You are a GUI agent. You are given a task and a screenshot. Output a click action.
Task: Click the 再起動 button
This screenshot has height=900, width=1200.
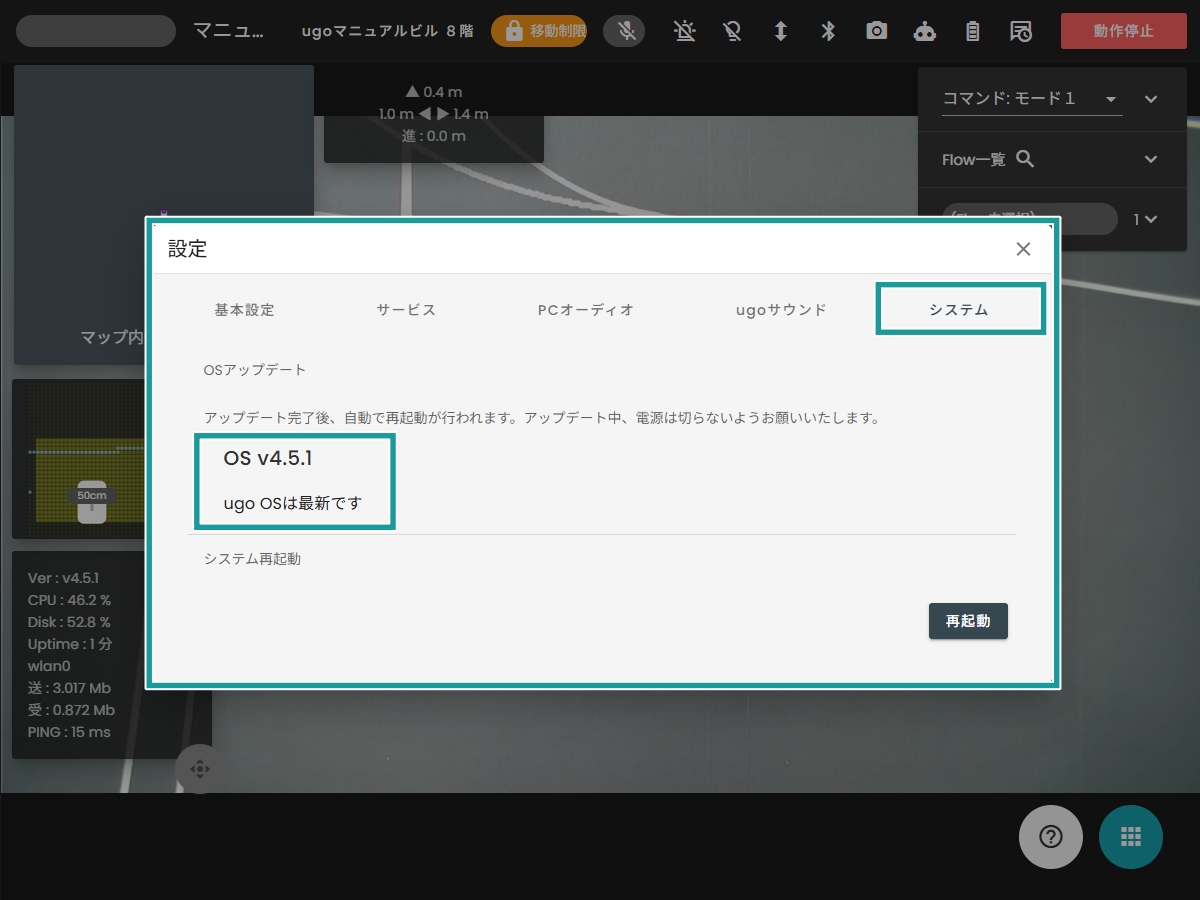coord(968,621)
